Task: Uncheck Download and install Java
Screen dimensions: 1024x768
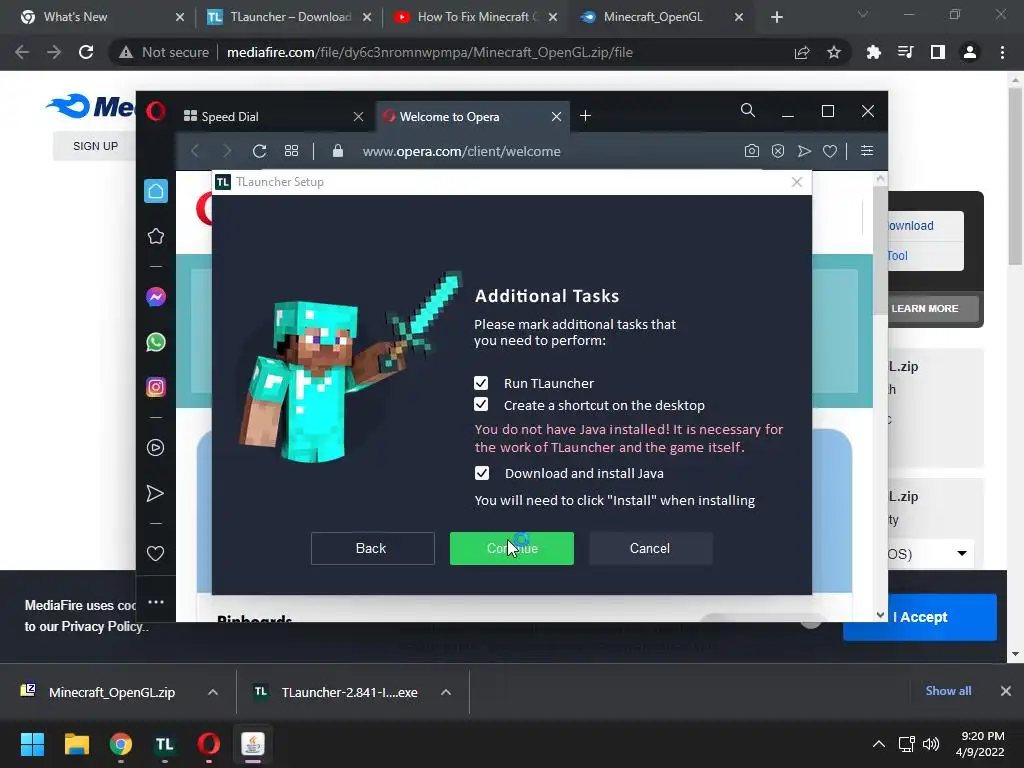Action: coord(482,473)
